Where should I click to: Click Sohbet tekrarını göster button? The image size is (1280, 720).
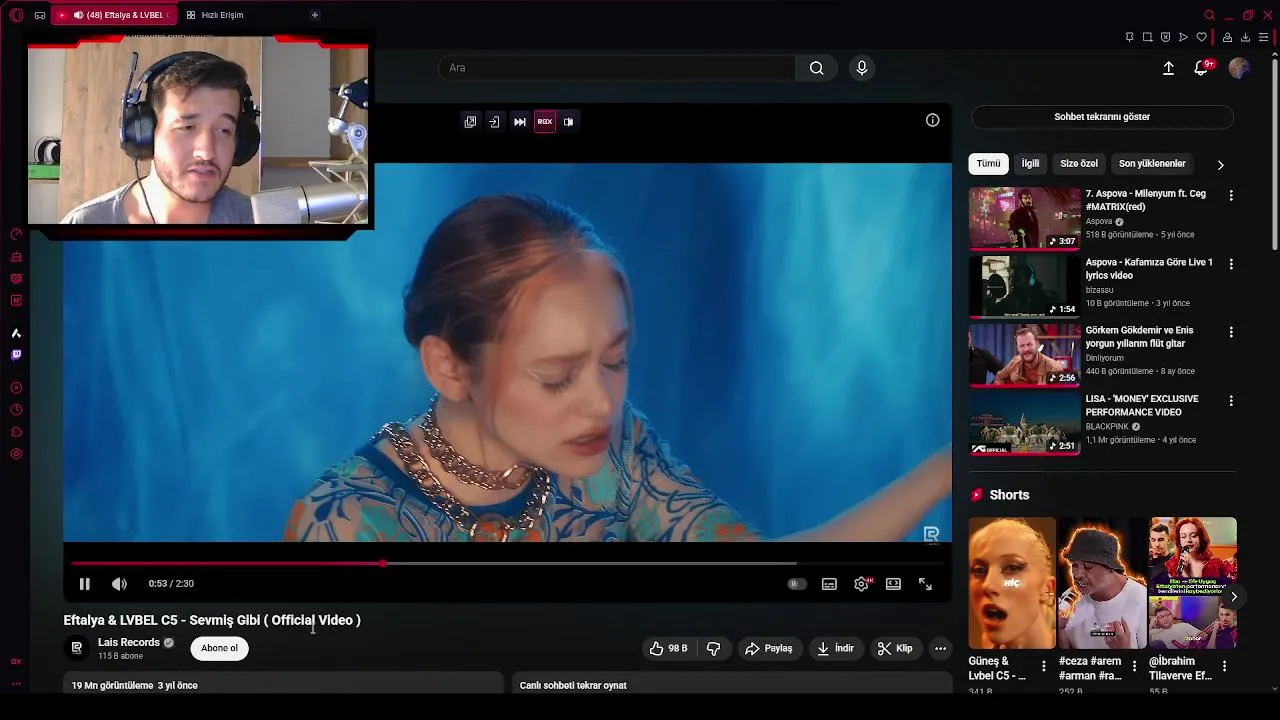point(1102,117)
